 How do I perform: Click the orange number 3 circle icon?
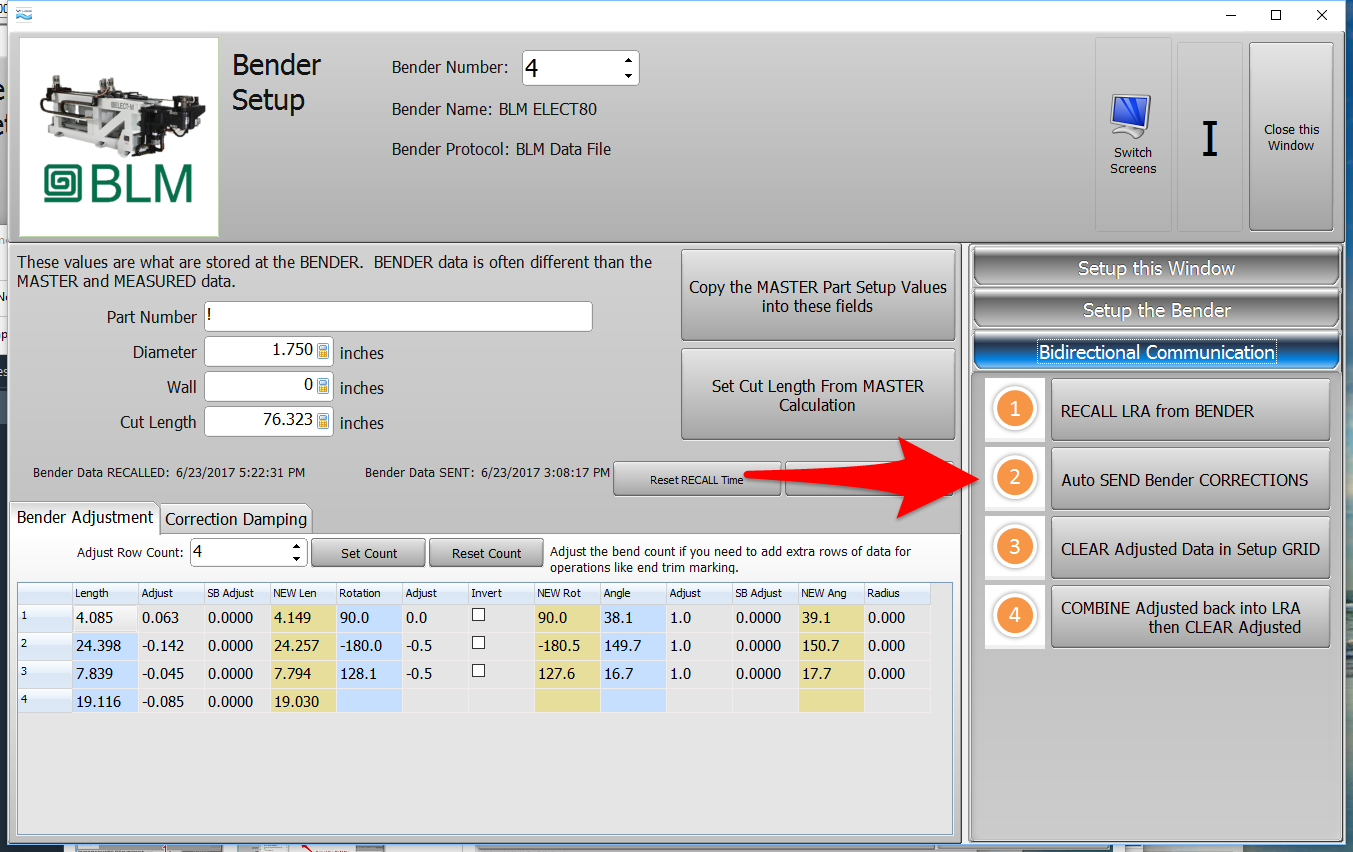coord(1015,547)
